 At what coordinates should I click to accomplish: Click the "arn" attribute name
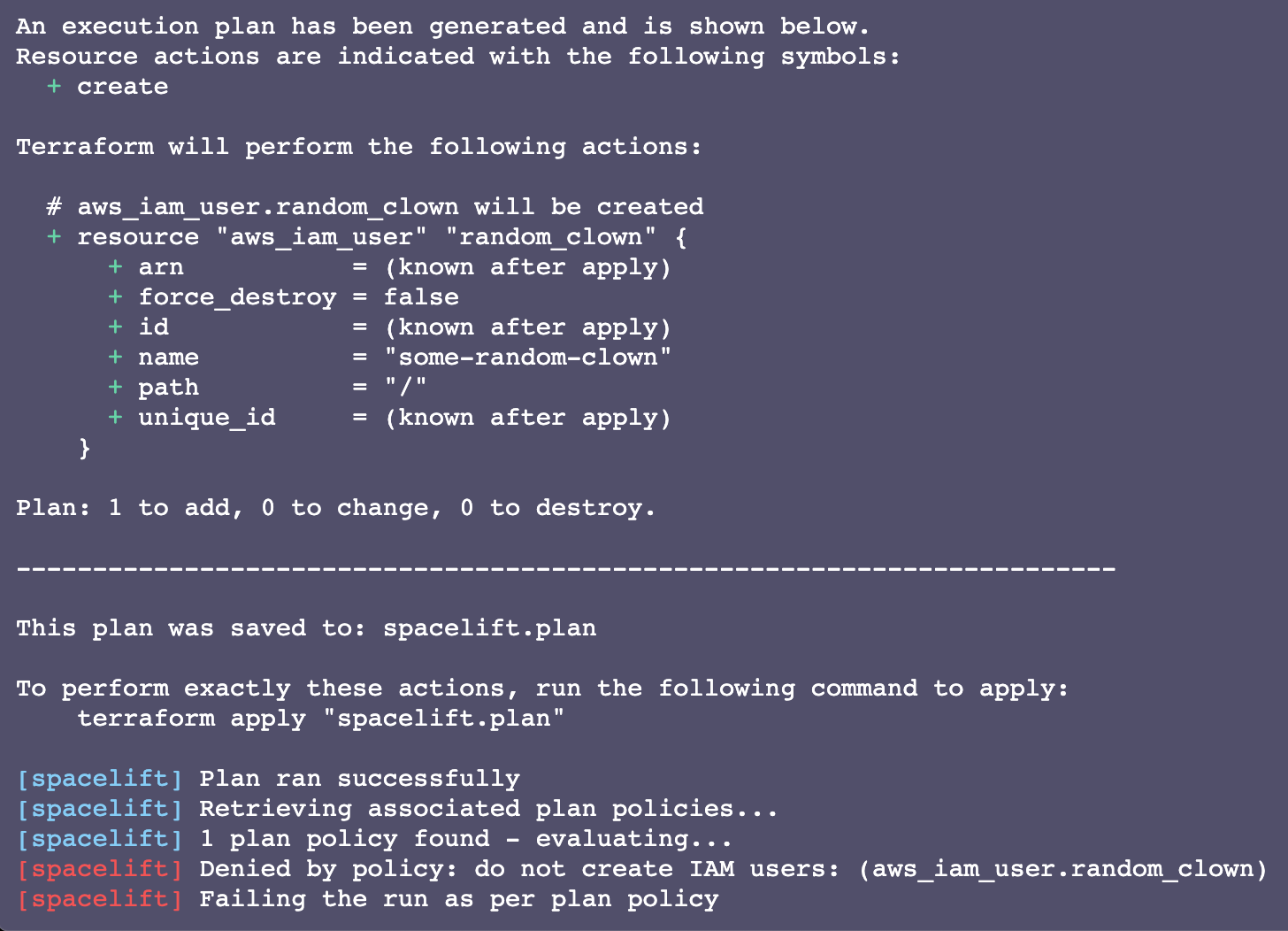pyautogui.click(x=161, y=267)
